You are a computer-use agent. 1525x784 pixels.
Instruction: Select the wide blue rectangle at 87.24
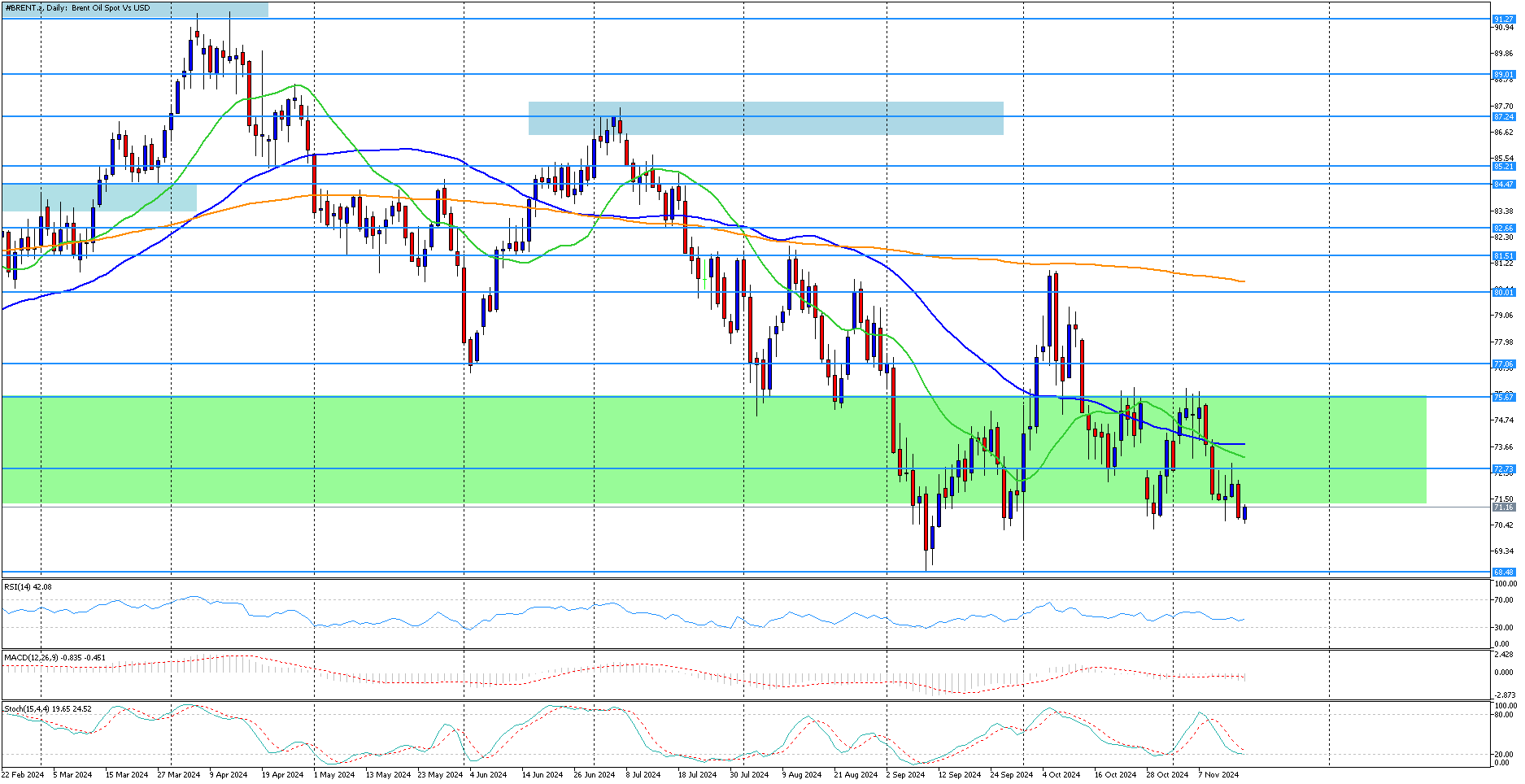click(765, 118)
